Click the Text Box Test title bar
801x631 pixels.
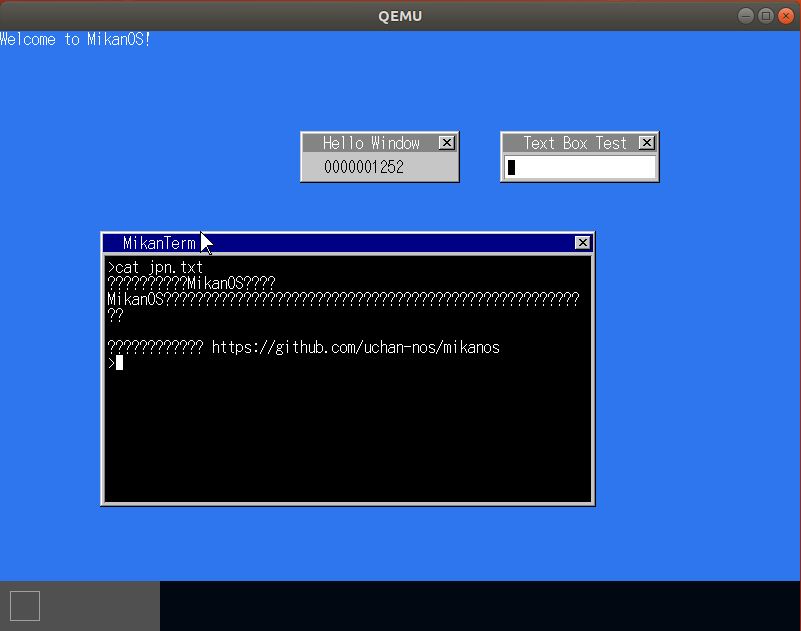(570, 143)
